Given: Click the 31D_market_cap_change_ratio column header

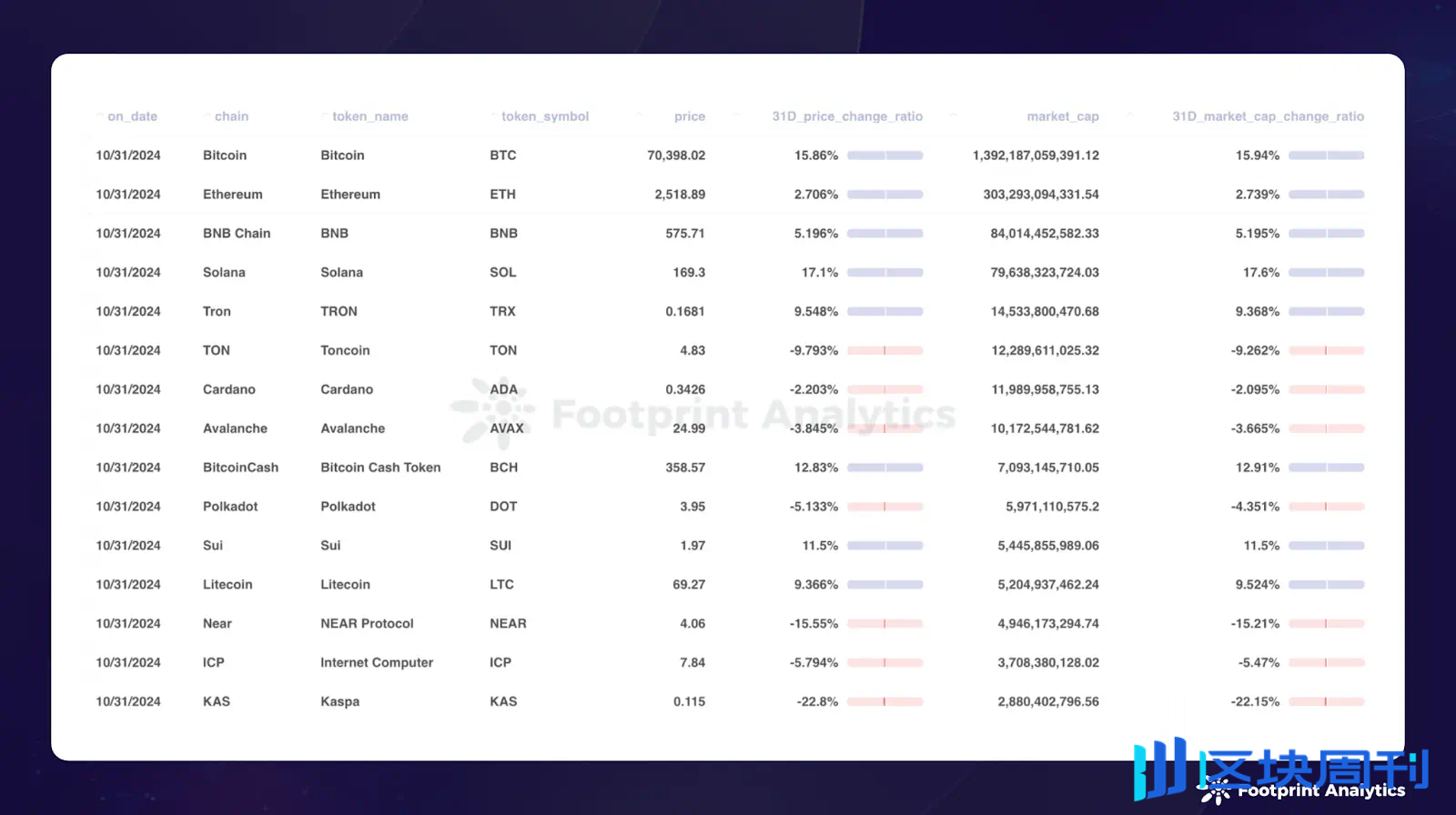Looking at the screenshot, I should tap(1267, 116).
